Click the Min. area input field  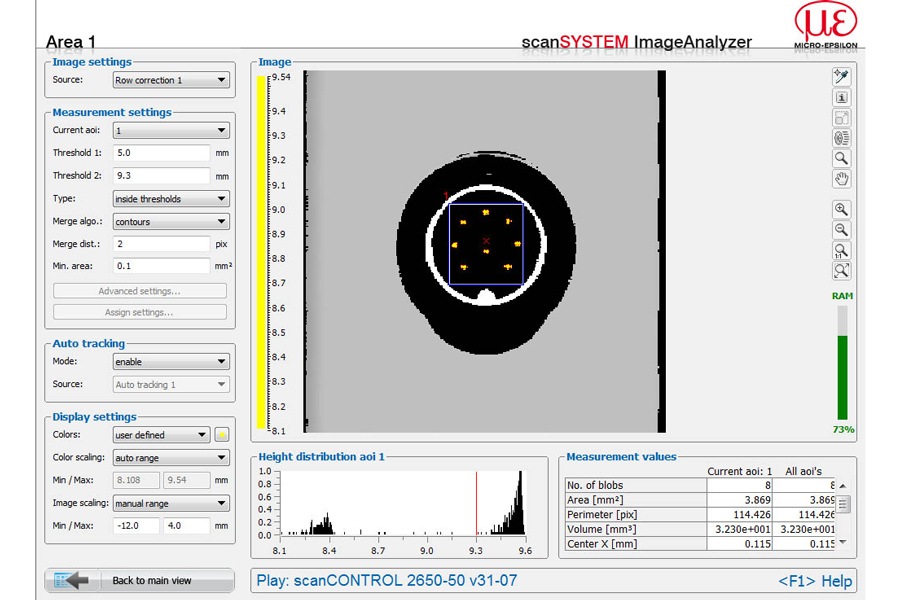161,266
